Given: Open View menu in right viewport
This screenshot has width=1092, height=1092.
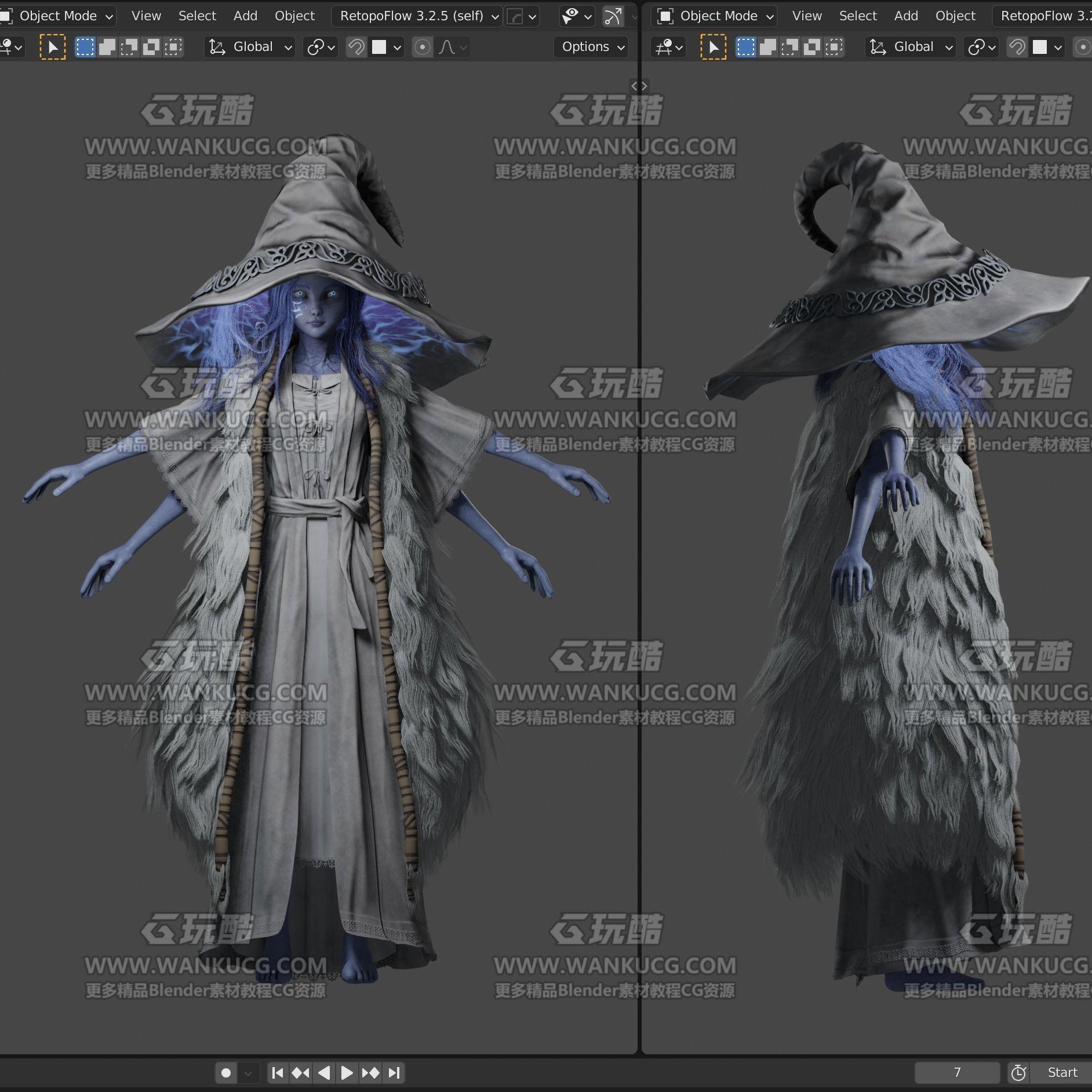Looking at the screenshot, I should pos(807,16).
